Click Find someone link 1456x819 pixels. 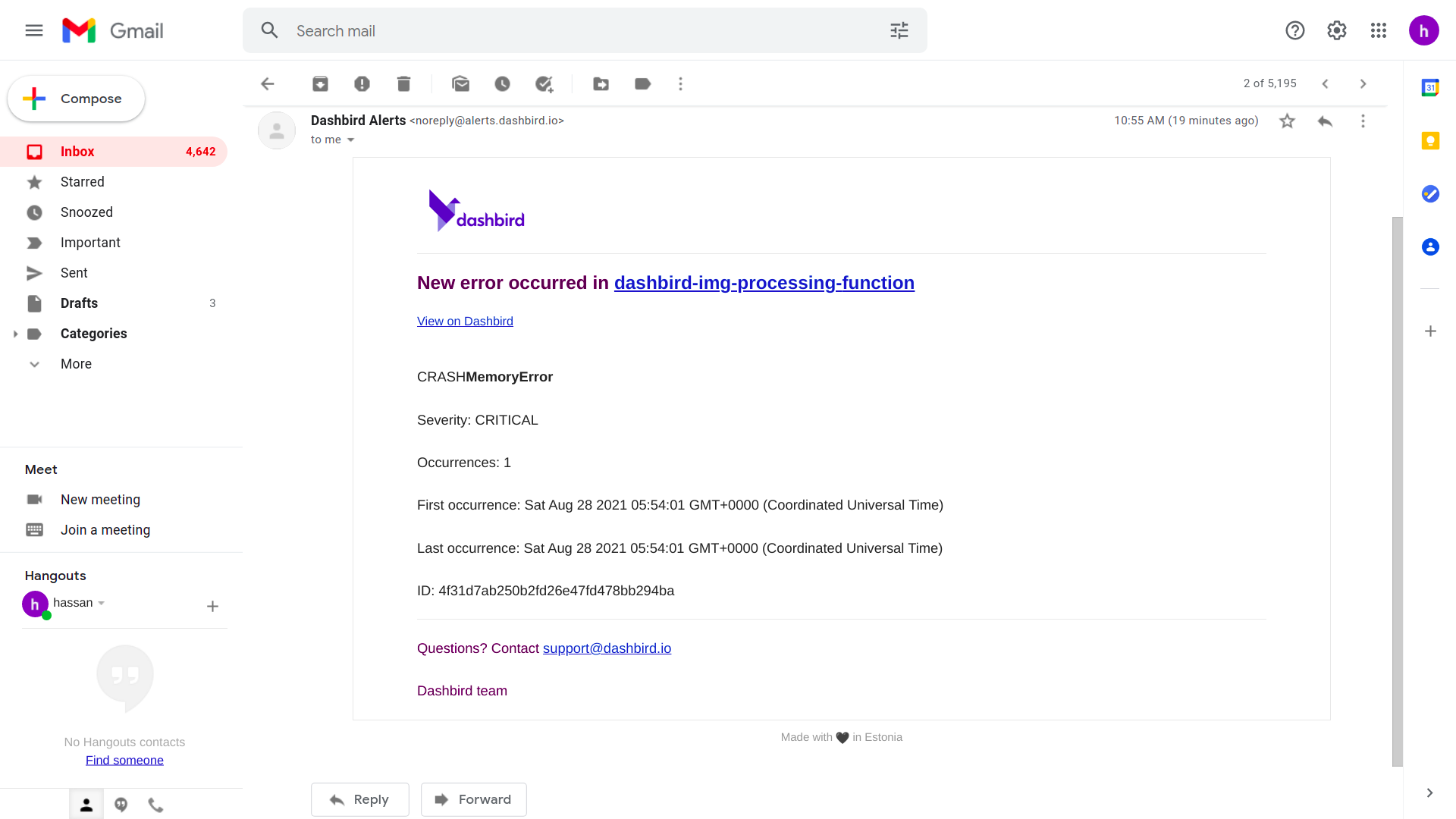pyautogui.click(x=124, y=761)
